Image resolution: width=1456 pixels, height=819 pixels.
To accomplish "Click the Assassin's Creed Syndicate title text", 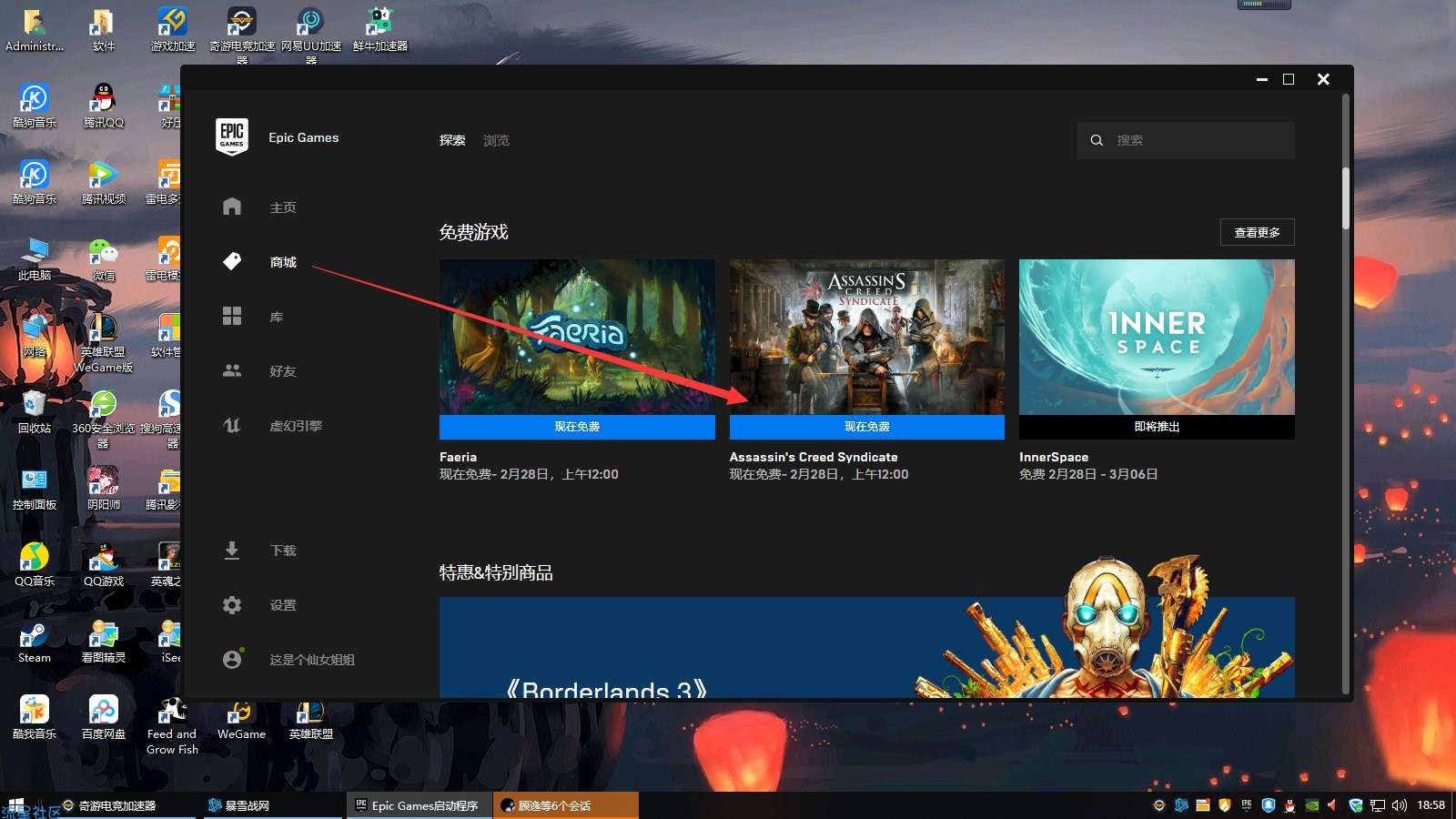I will (x=814, y=457).
